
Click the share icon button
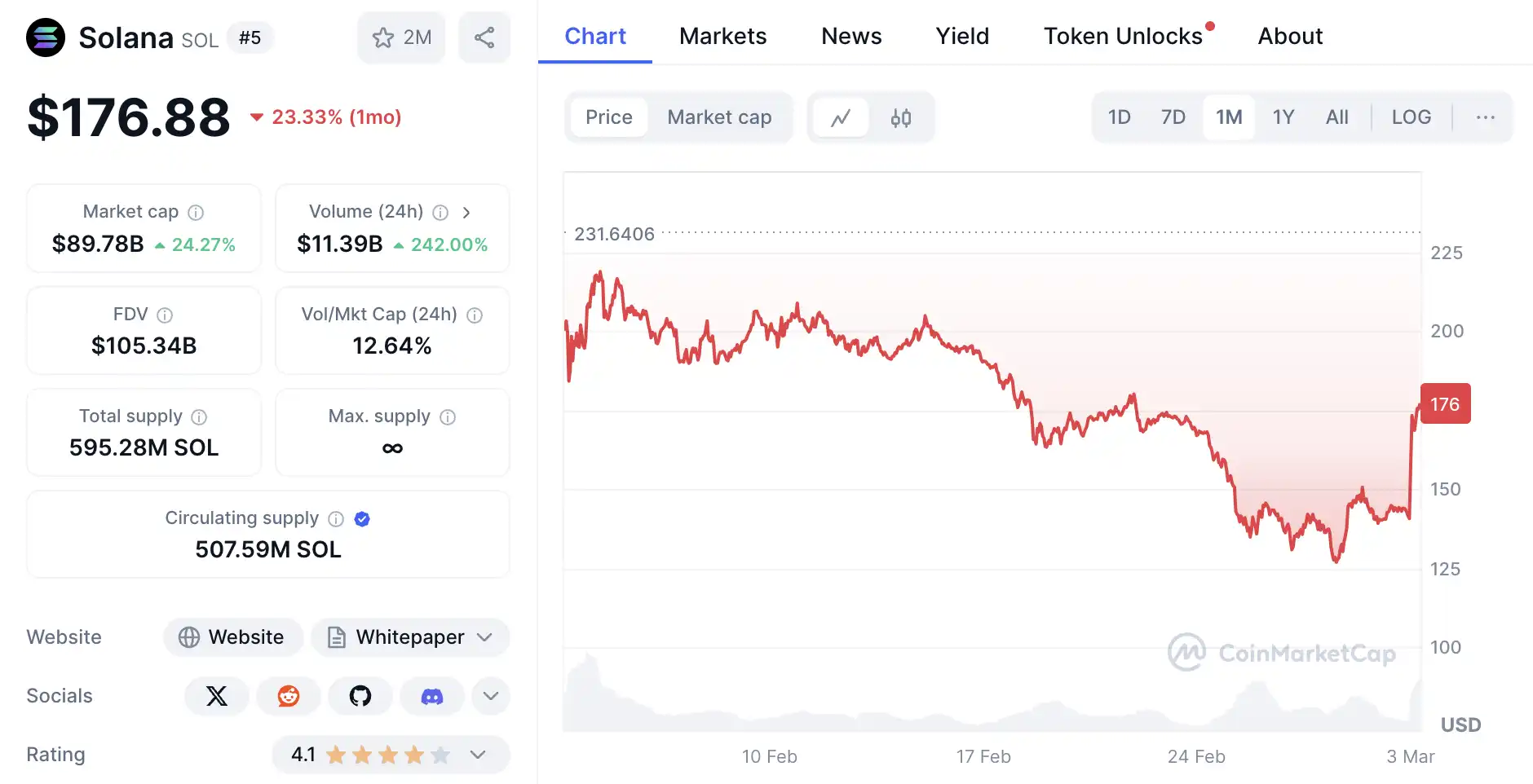coord(484,37)
